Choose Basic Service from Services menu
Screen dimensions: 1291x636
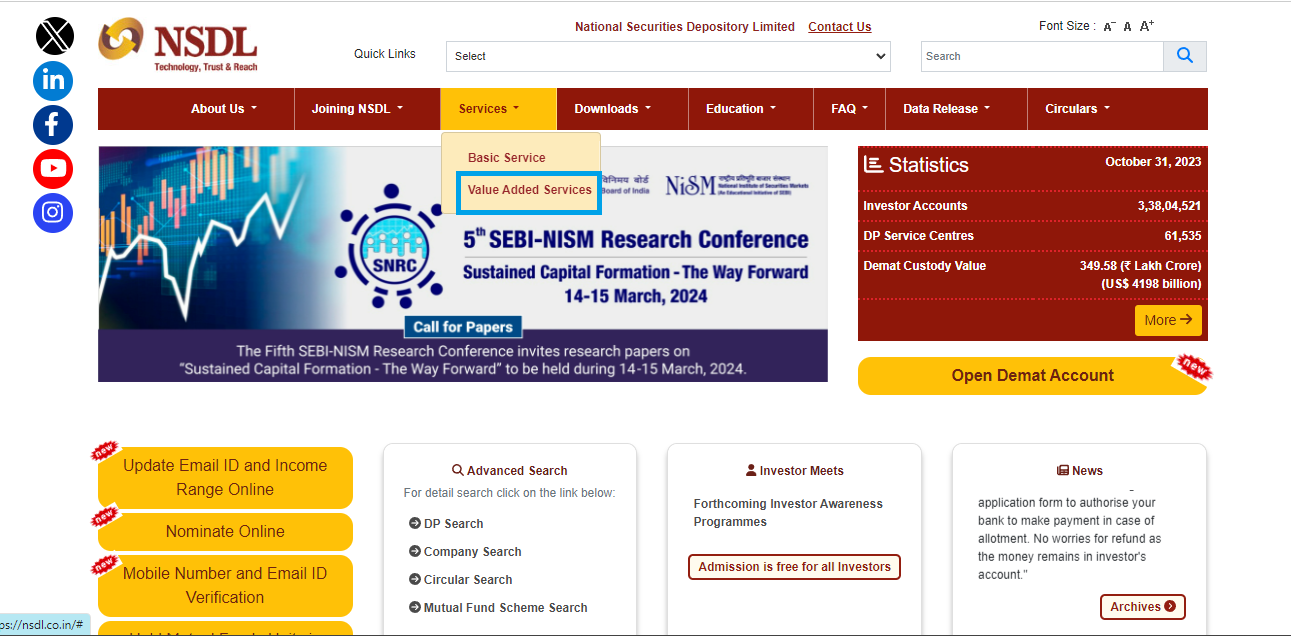507,158
